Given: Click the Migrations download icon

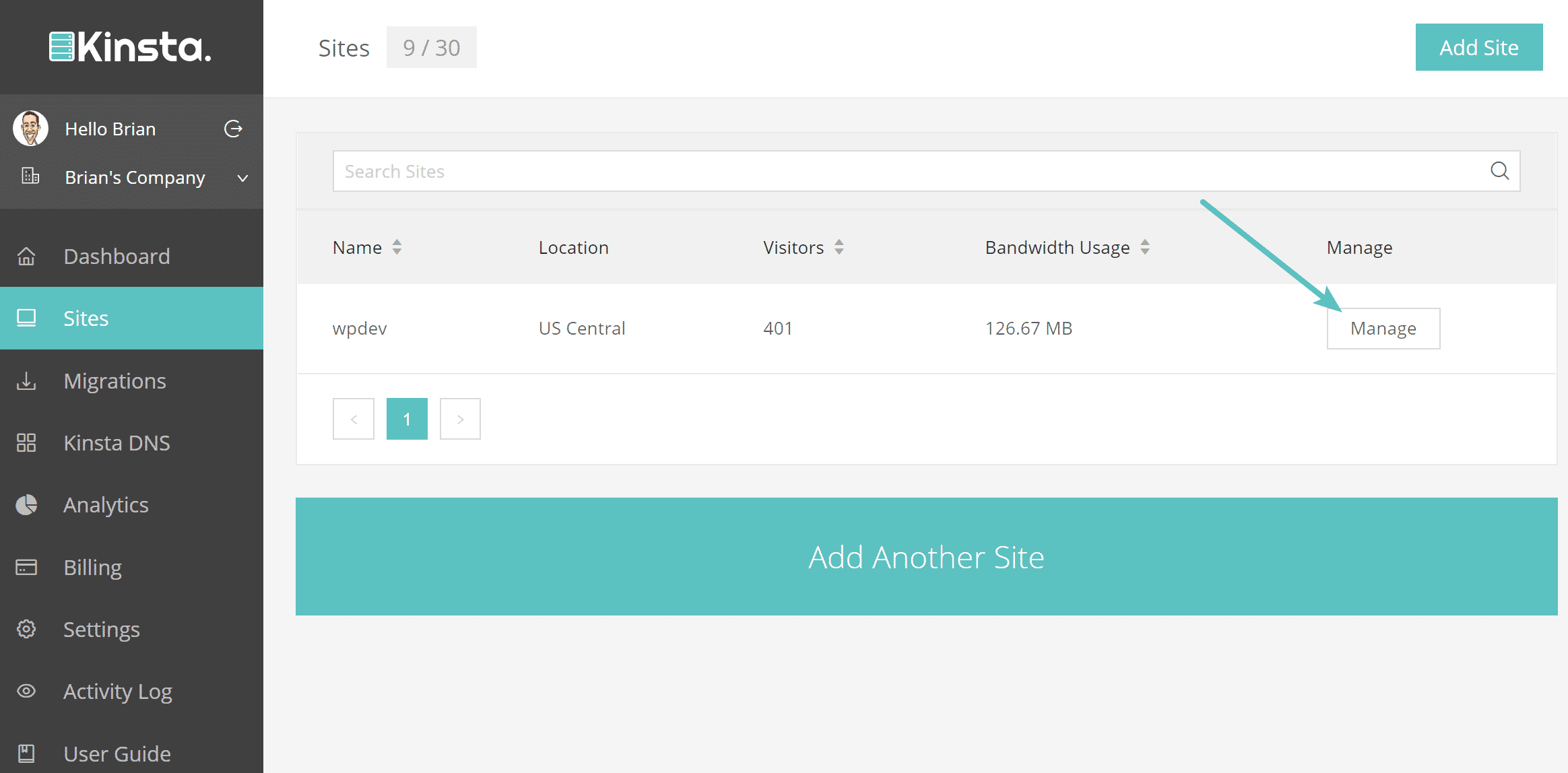Looking at the screenshot, I should point(26,380).
